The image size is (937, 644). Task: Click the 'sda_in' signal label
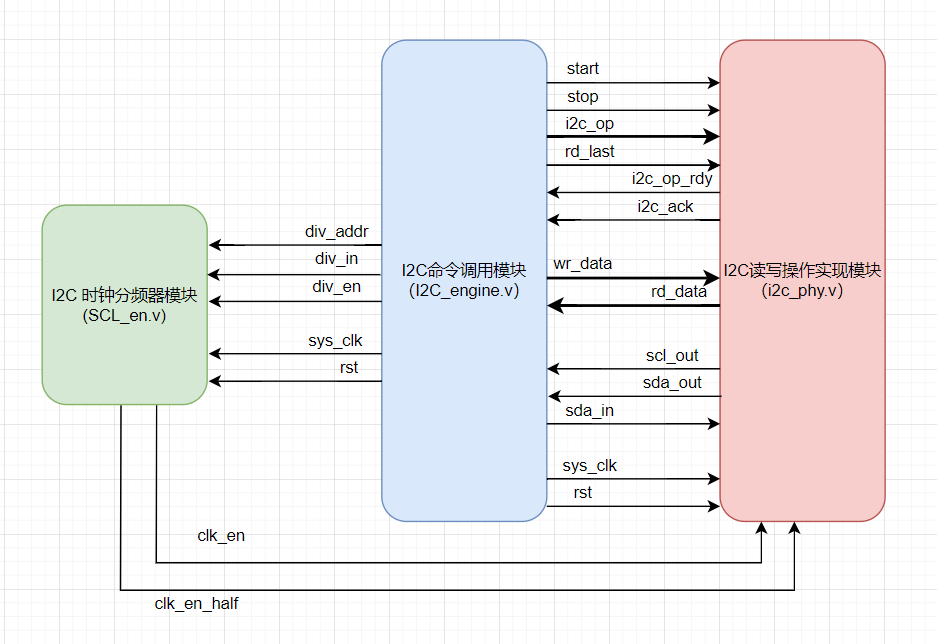click(x=589, y=410)
